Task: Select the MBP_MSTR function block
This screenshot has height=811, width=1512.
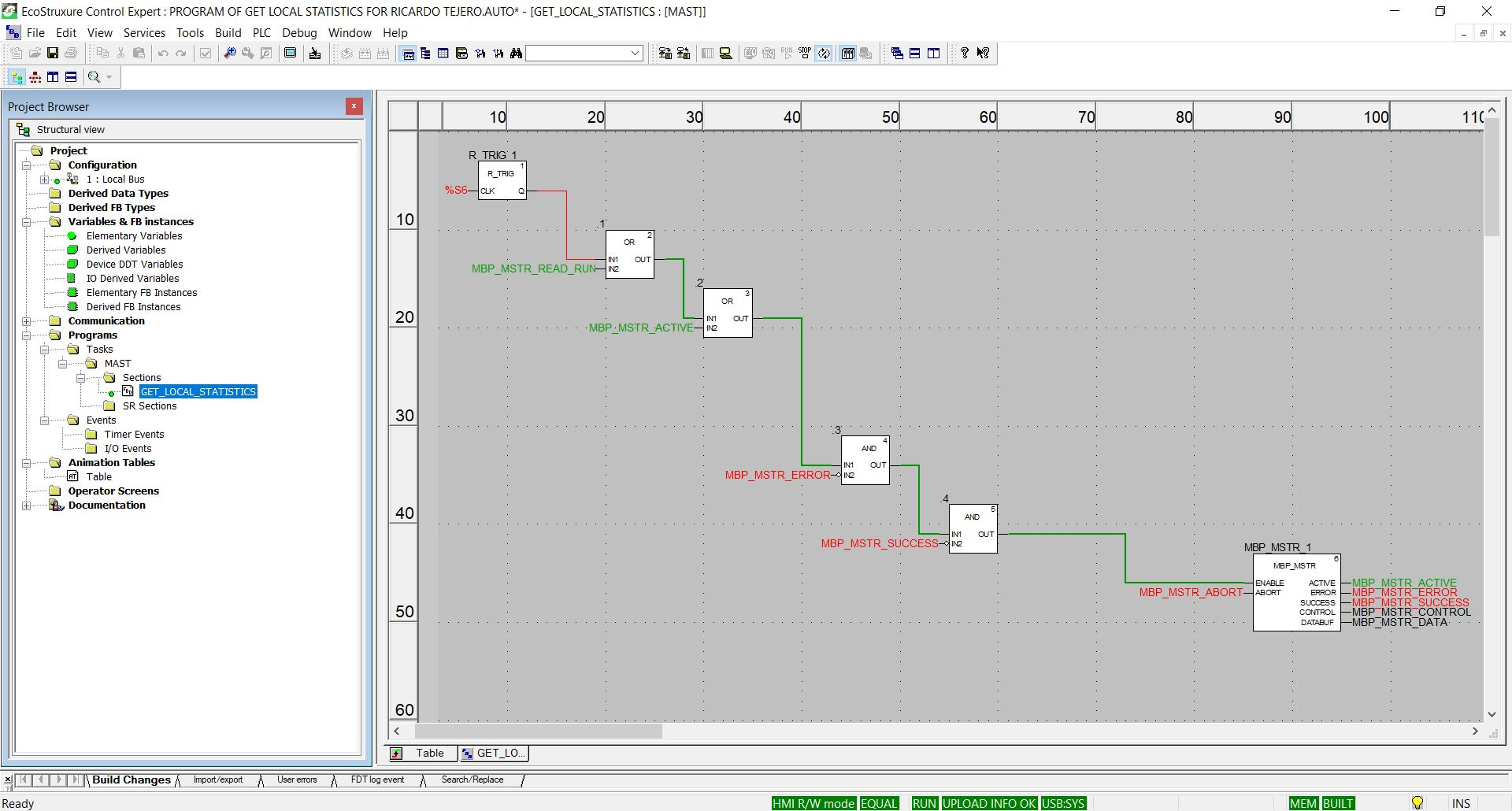Action: [x=1296, y=593]
